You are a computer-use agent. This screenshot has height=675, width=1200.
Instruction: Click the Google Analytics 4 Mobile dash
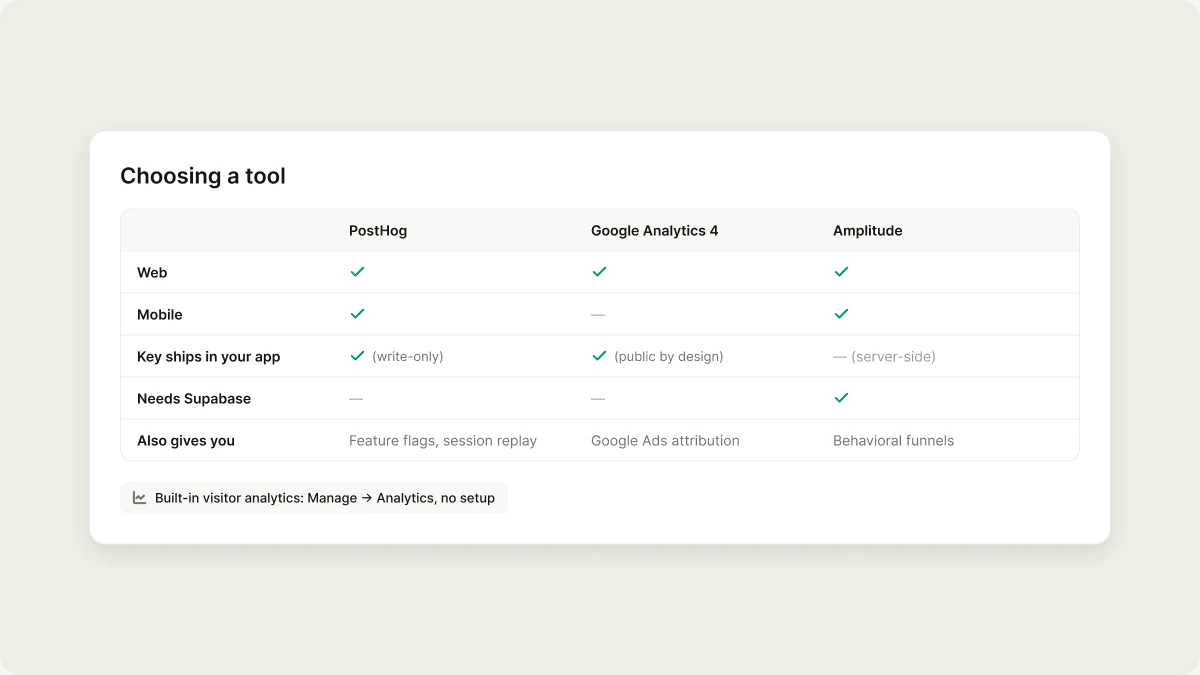[x=598, y=314]
